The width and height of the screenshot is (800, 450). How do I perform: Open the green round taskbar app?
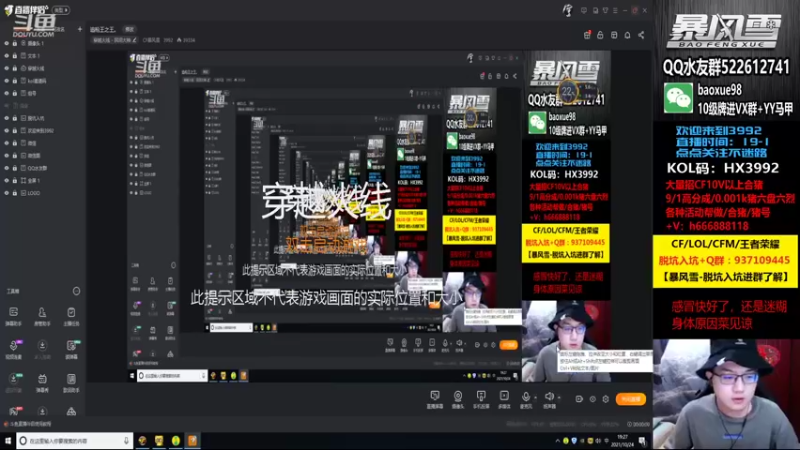click(x=176, y=441)
